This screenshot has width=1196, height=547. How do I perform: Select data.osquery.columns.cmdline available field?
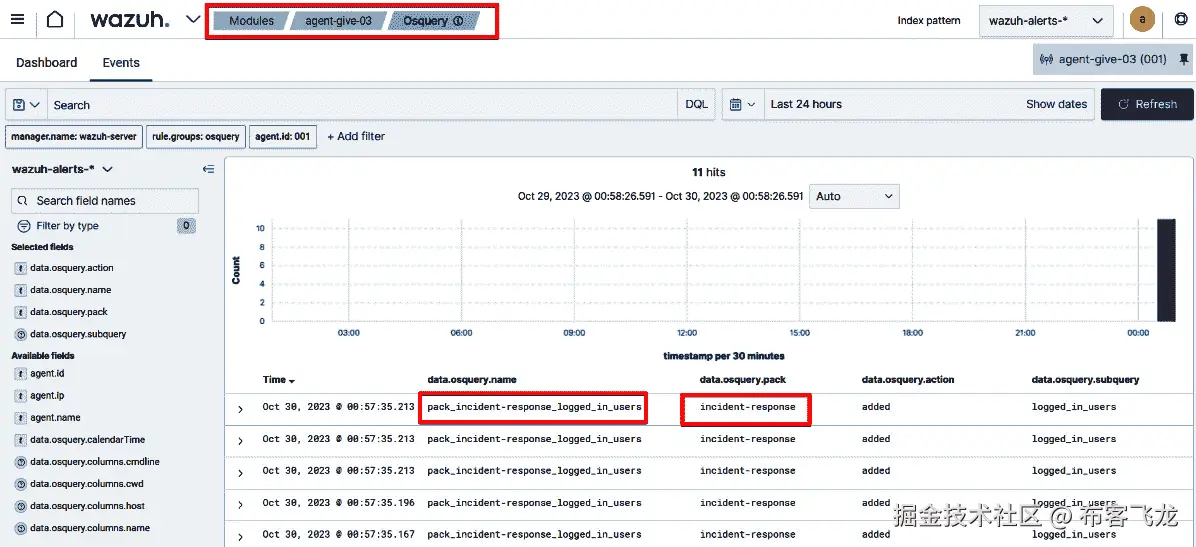[x=95, y=462]
